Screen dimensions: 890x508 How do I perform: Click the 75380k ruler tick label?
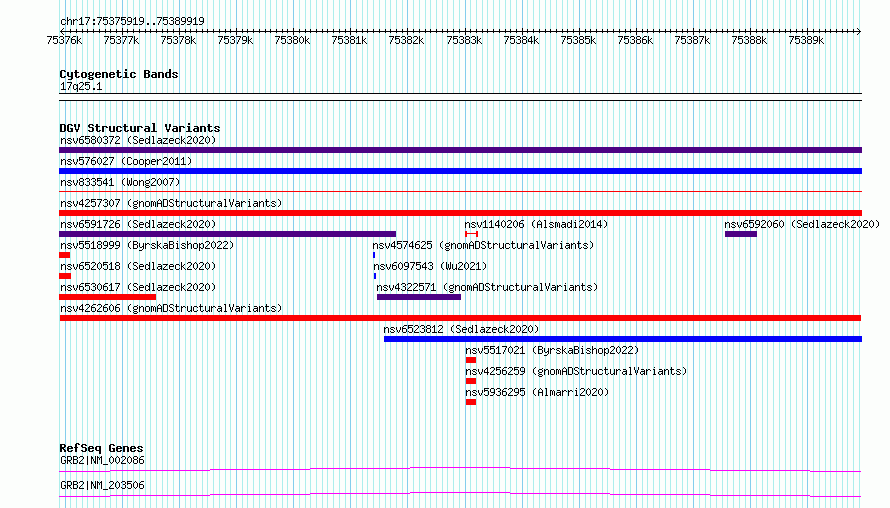click(292, 40)
